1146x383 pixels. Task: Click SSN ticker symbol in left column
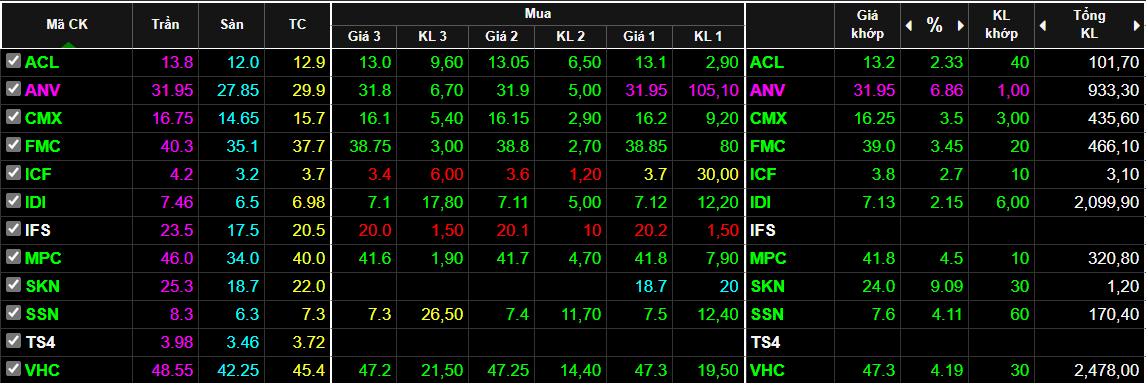[42, 314]
